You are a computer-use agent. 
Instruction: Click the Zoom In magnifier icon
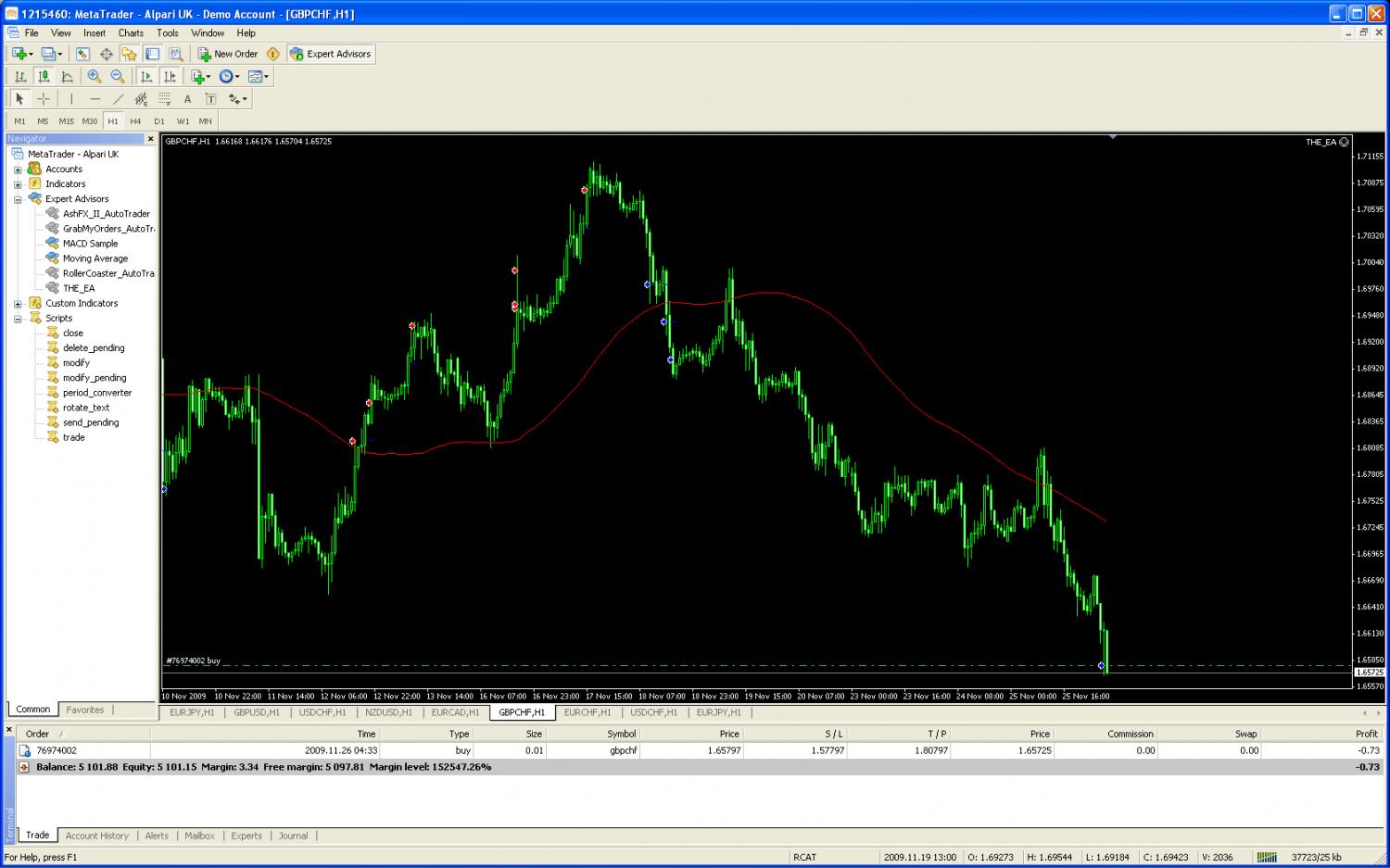pos(95,77)
